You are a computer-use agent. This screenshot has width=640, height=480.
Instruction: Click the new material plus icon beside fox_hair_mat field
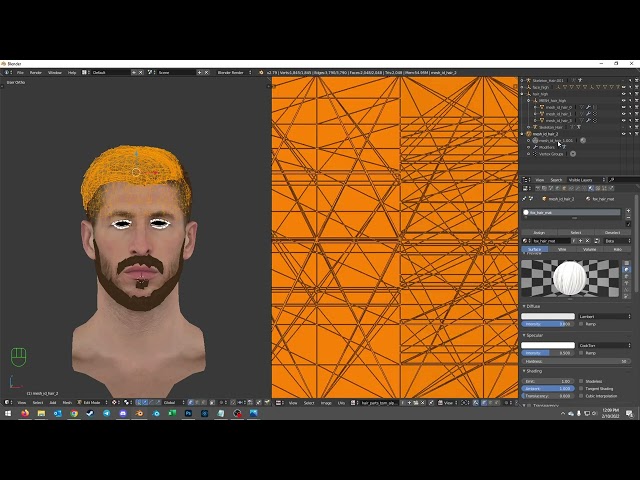pyautogui.click(x=580, y=241)
